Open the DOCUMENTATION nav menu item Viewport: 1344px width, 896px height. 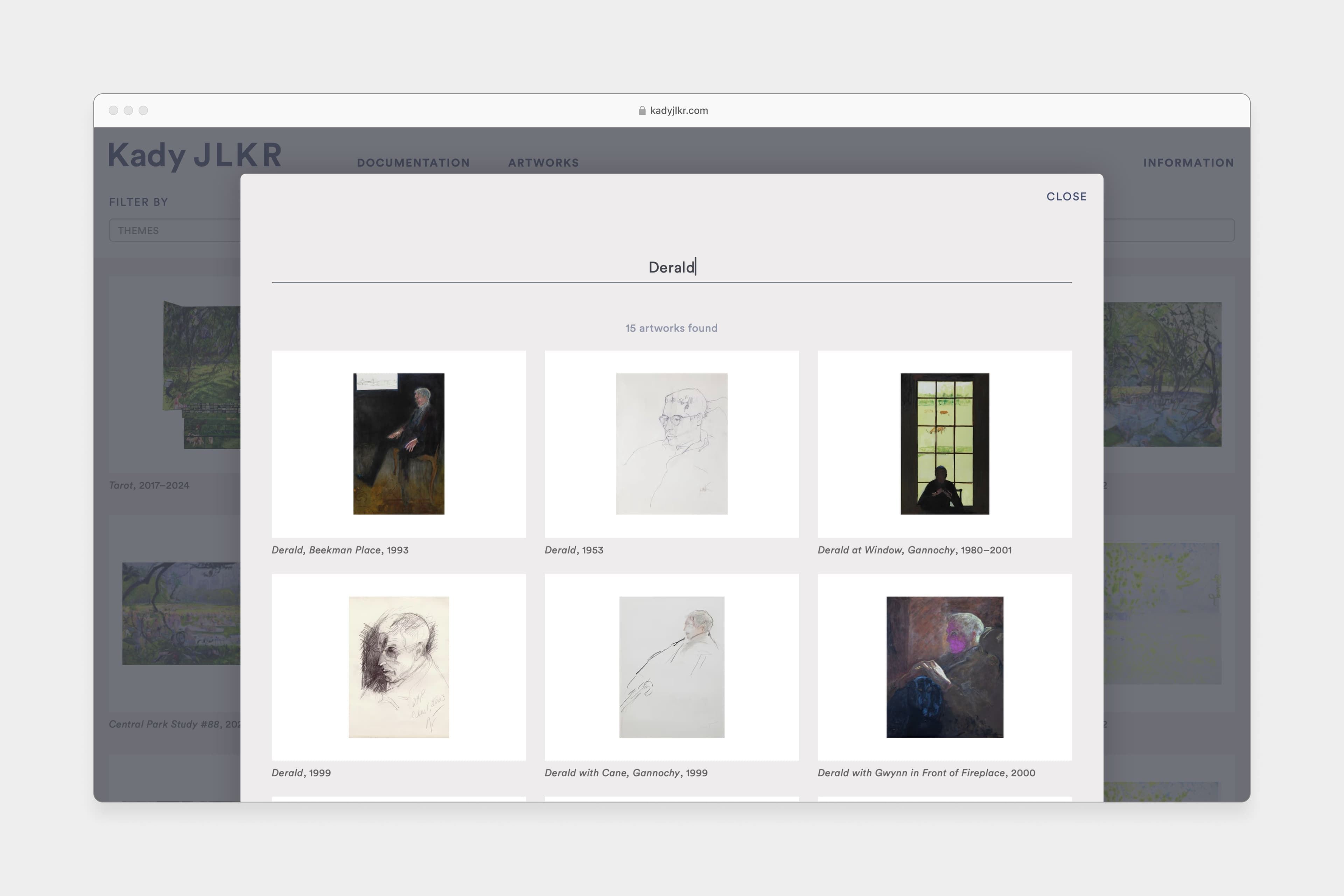(x=413, y=163)
